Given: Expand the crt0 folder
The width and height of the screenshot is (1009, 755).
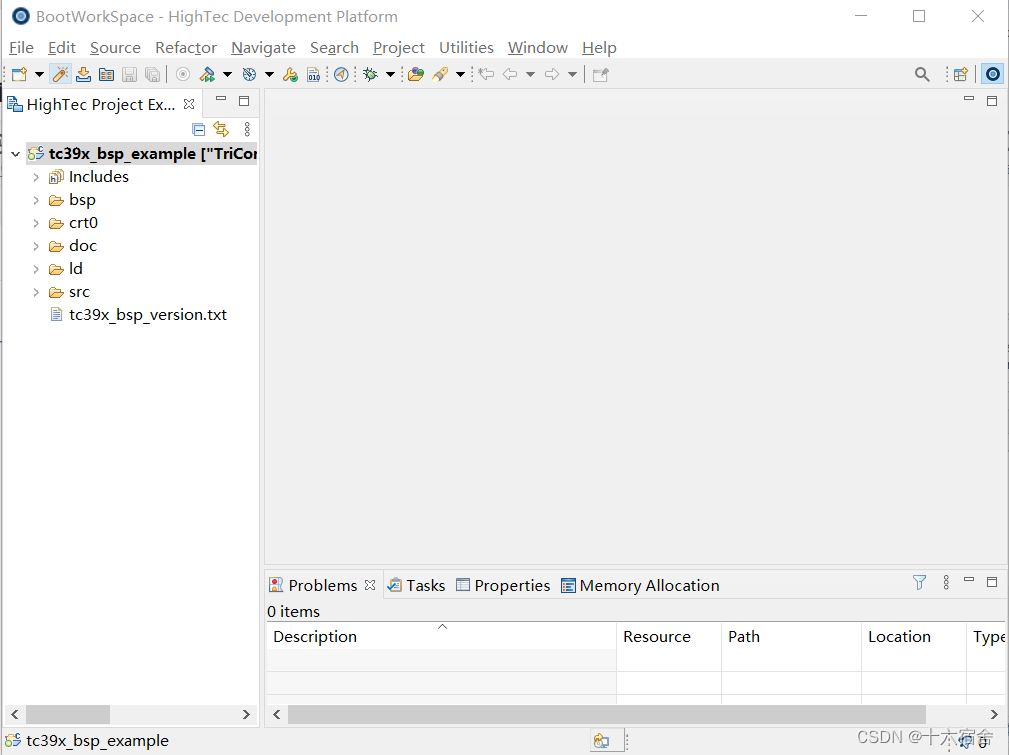Looking at the screenshot, I should click(36, 223).
